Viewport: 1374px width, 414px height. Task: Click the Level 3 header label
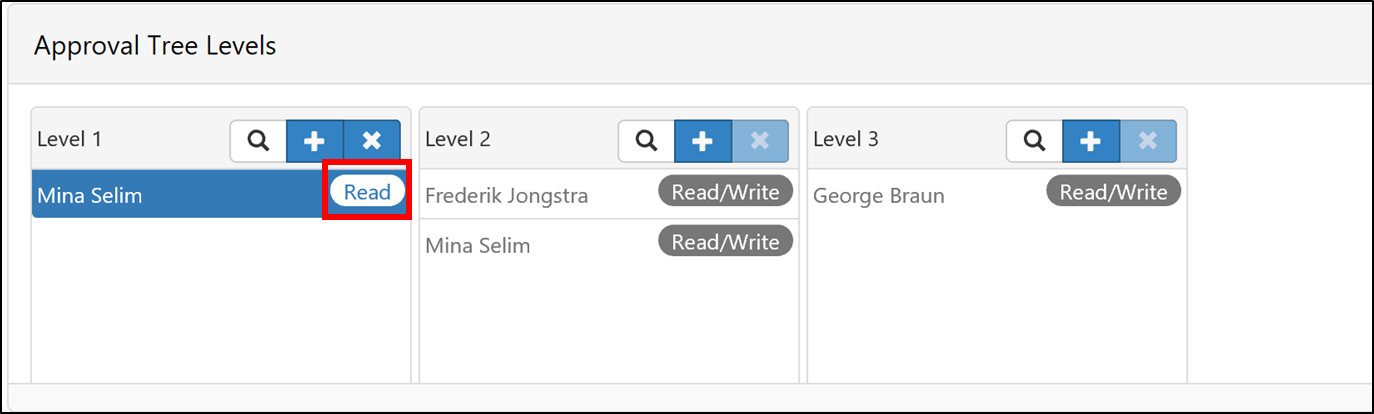click(x=846, y=139)
